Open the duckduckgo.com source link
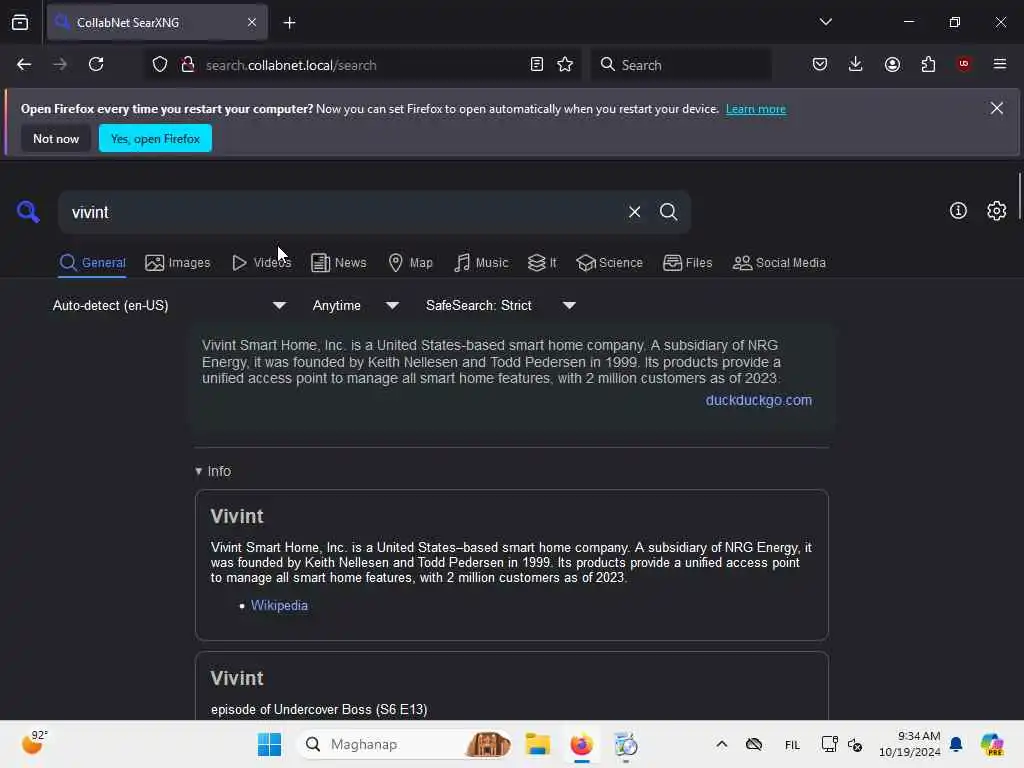 tap(758, 400)
